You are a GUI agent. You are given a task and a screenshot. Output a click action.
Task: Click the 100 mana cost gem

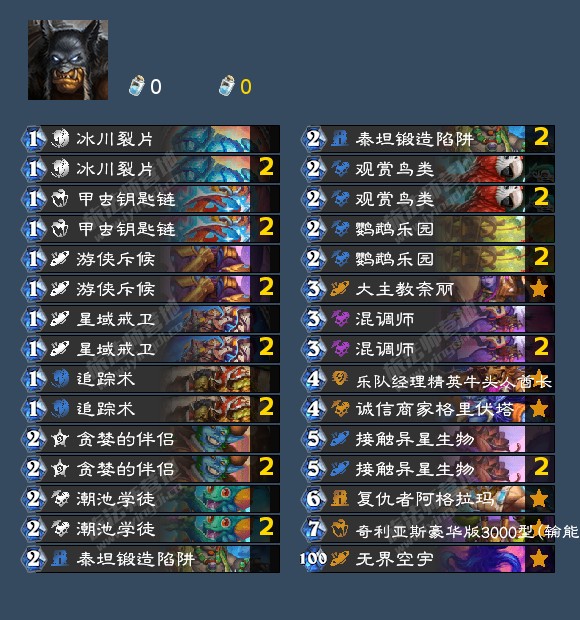313,559
